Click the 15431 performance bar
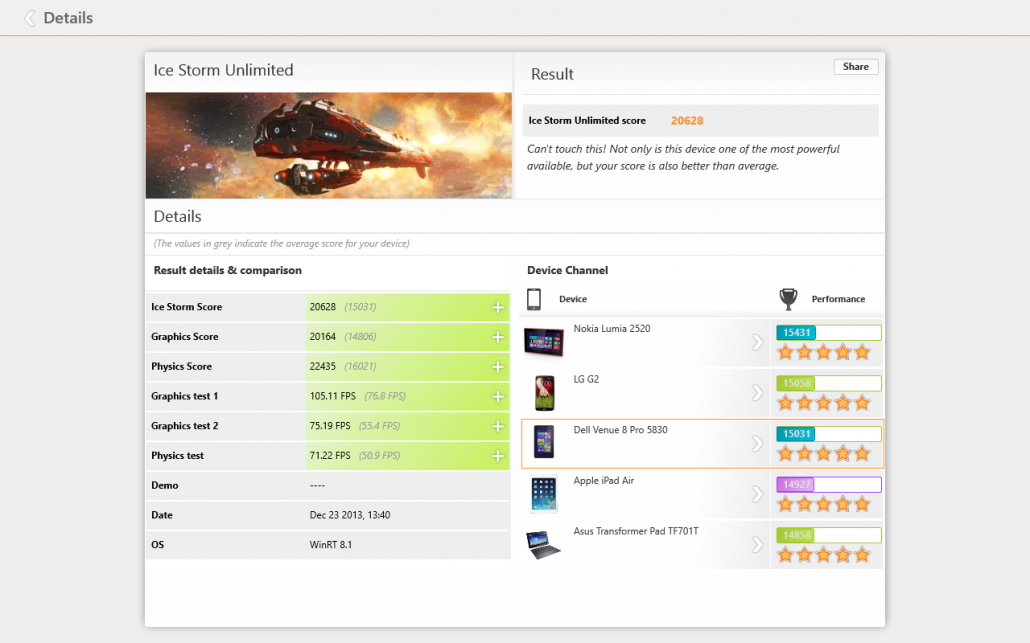This screenshot has width=1030, height=643. [x=828, y=332]
